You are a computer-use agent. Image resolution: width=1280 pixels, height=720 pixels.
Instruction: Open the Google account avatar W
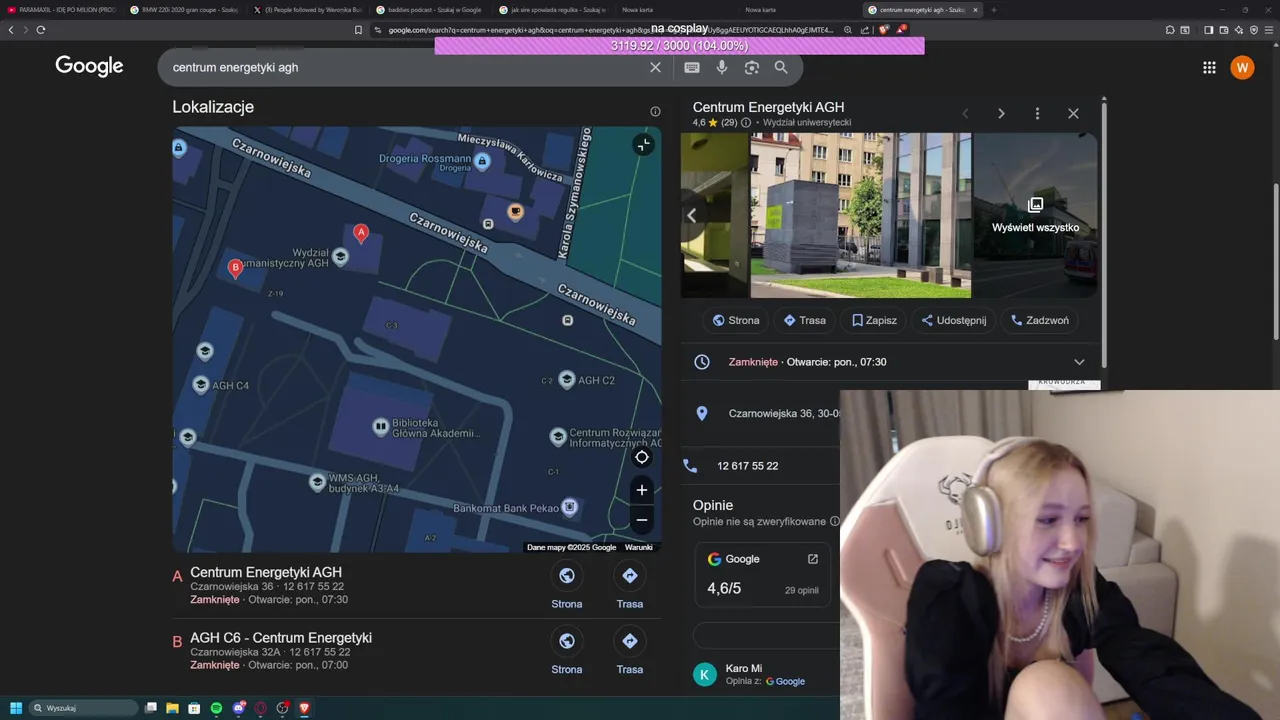click(1242, 67)
